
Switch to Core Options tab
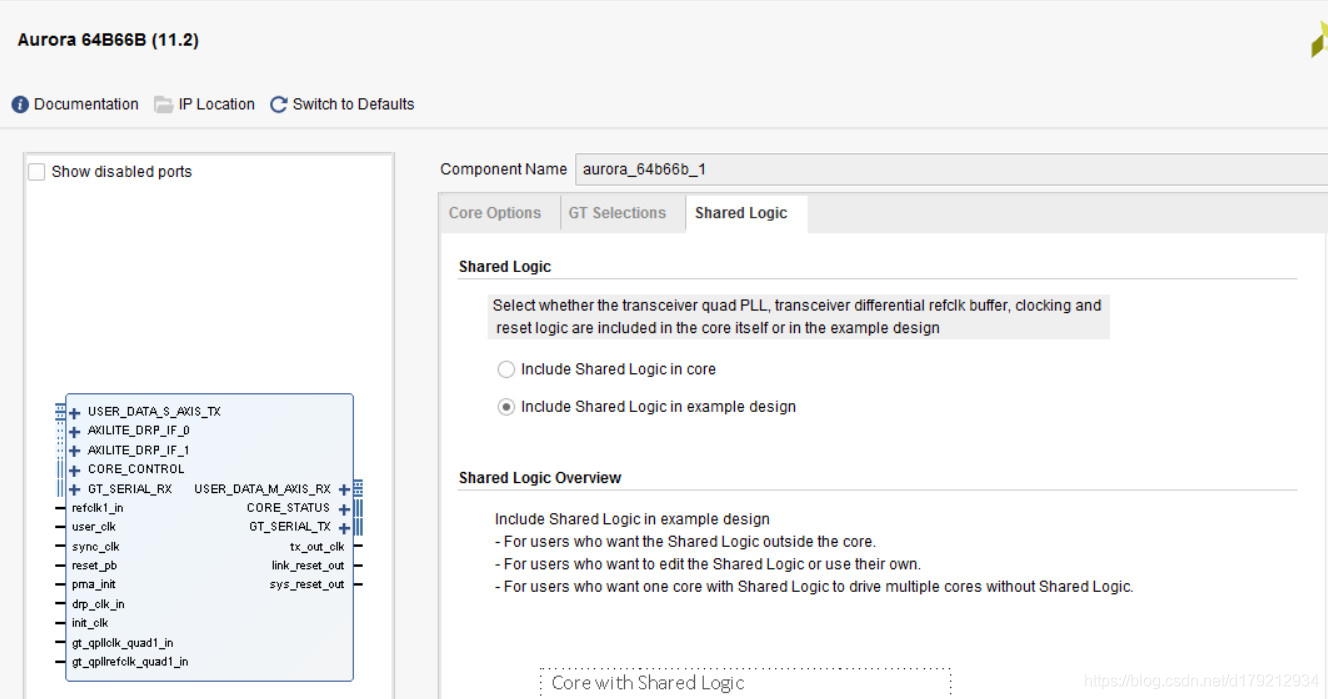tap(495, 213)
